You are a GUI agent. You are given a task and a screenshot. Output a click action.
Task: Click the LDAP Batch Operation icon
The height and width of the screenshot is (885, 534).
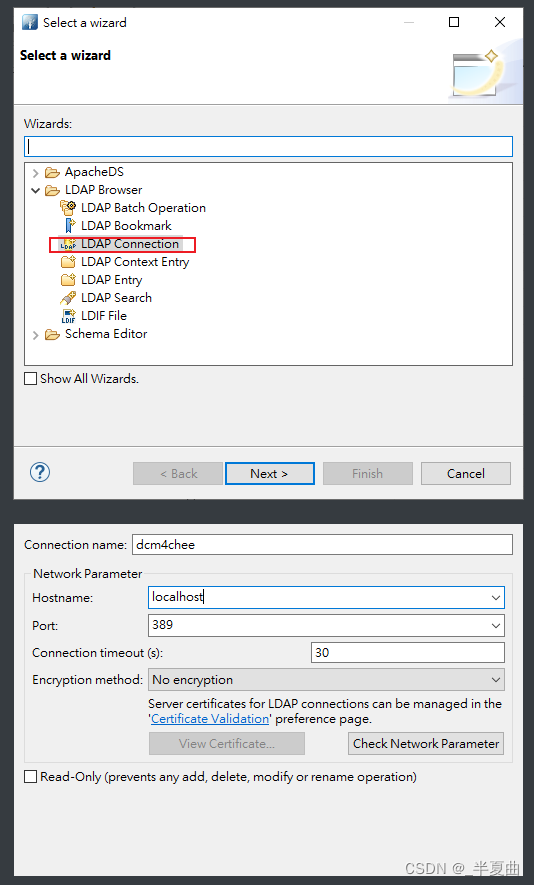point(68,208)
